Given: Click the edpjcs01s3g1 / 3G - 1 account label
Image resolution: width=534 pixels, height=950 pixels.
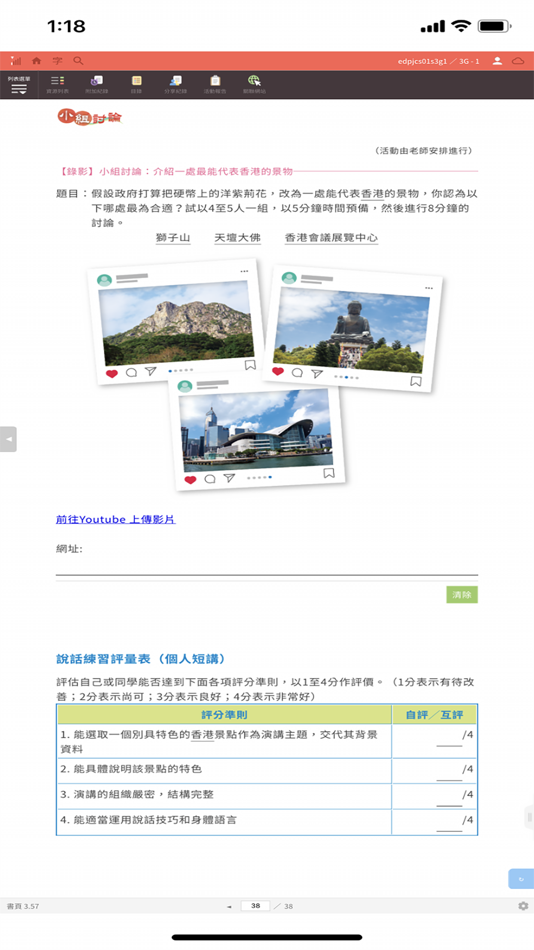Looking at the screenshot, I should (x=439, y=61).
